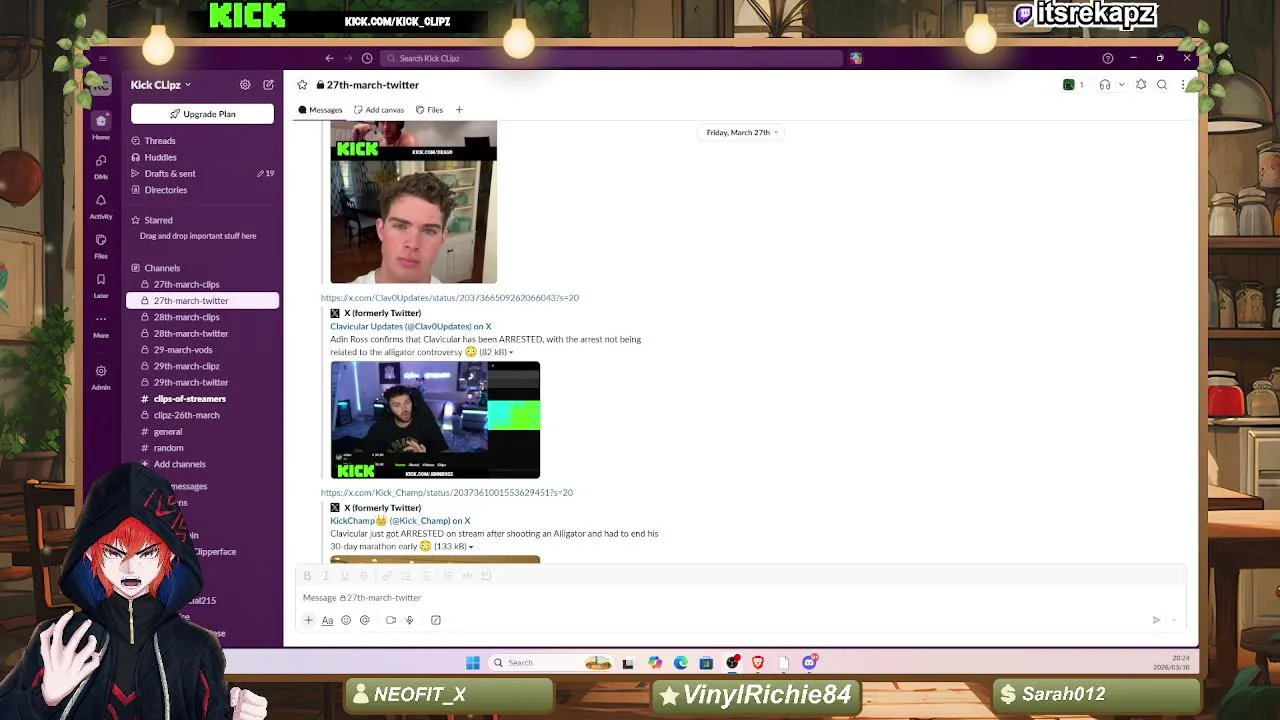Collapse the 133 kB image preview arrow

point(471,547)
